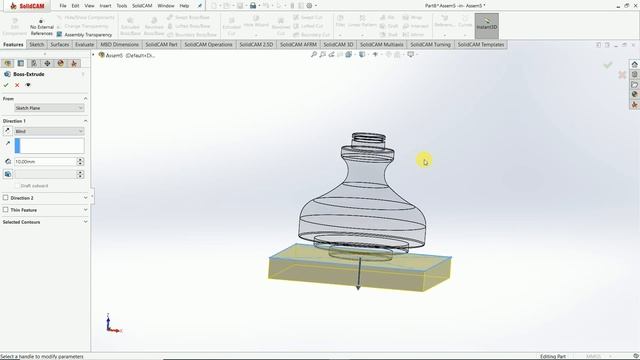Accept the Boss-Extrude with green checkmark
640x360 pixels.
click(x=6, y=85)
